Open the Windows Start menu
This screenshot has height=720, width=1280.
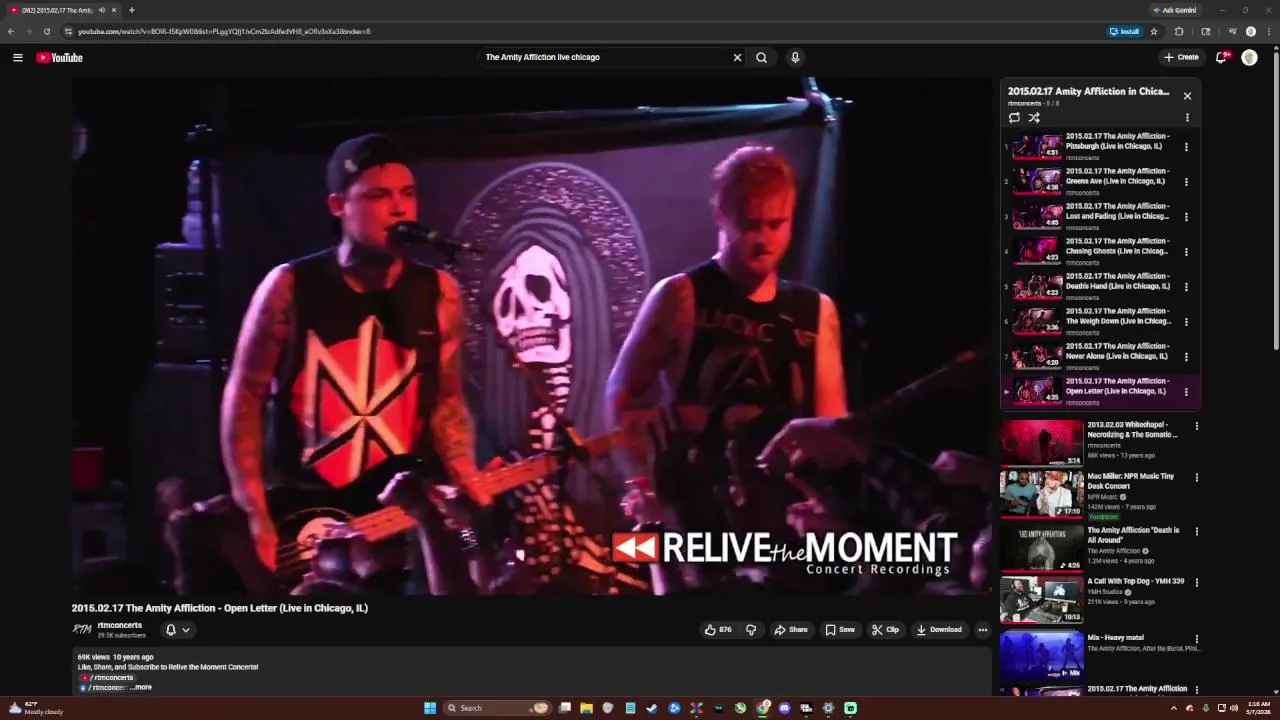click(430, 708)
